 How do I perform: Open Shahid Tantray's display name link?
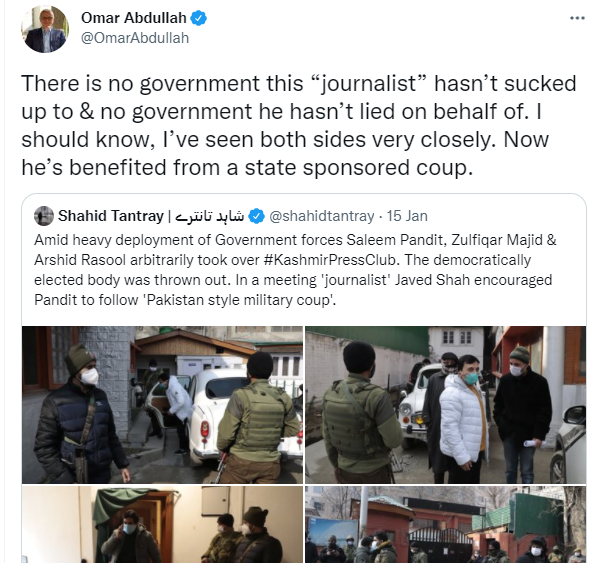111,216
